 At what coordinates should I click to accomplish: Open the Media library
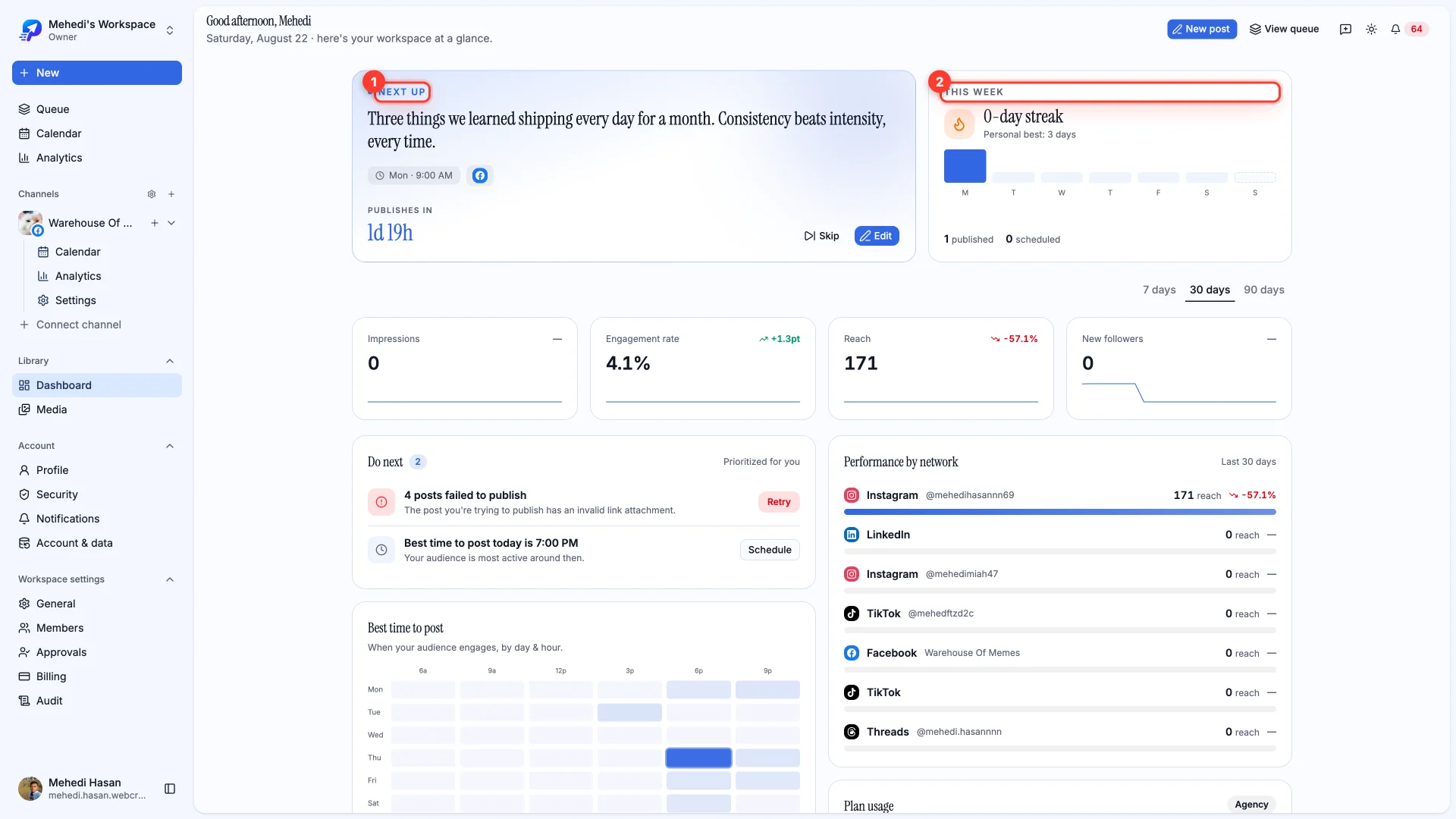point(97,409)
